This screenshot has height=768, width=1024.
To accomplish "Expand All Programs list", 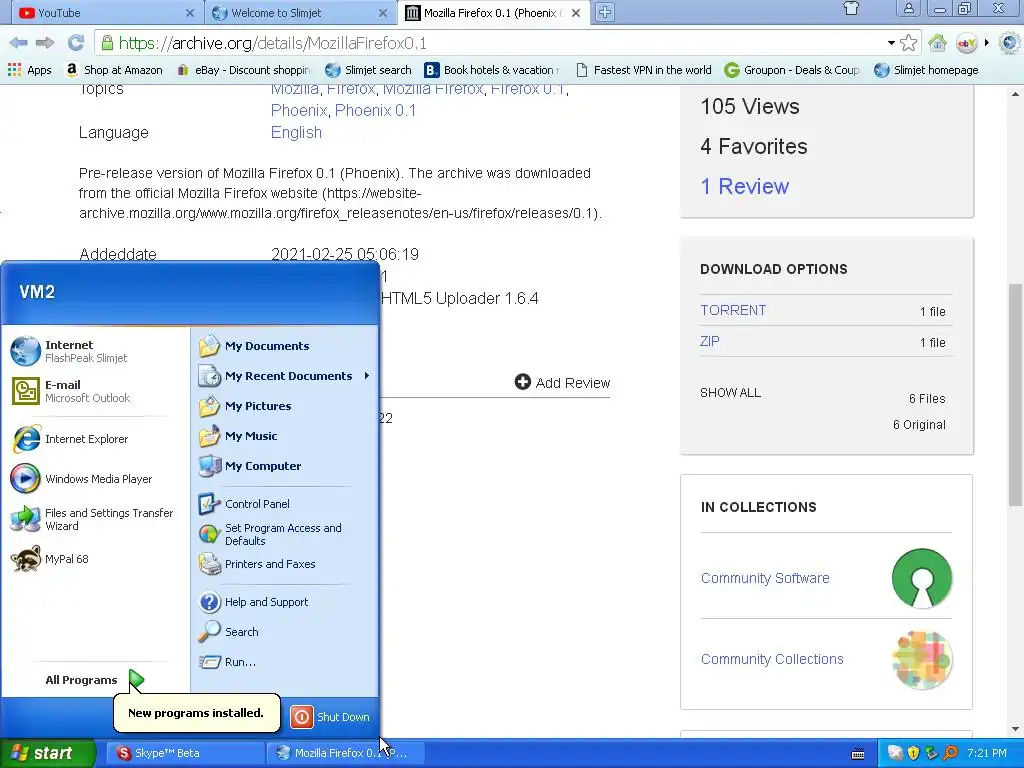I will point(95,680).
